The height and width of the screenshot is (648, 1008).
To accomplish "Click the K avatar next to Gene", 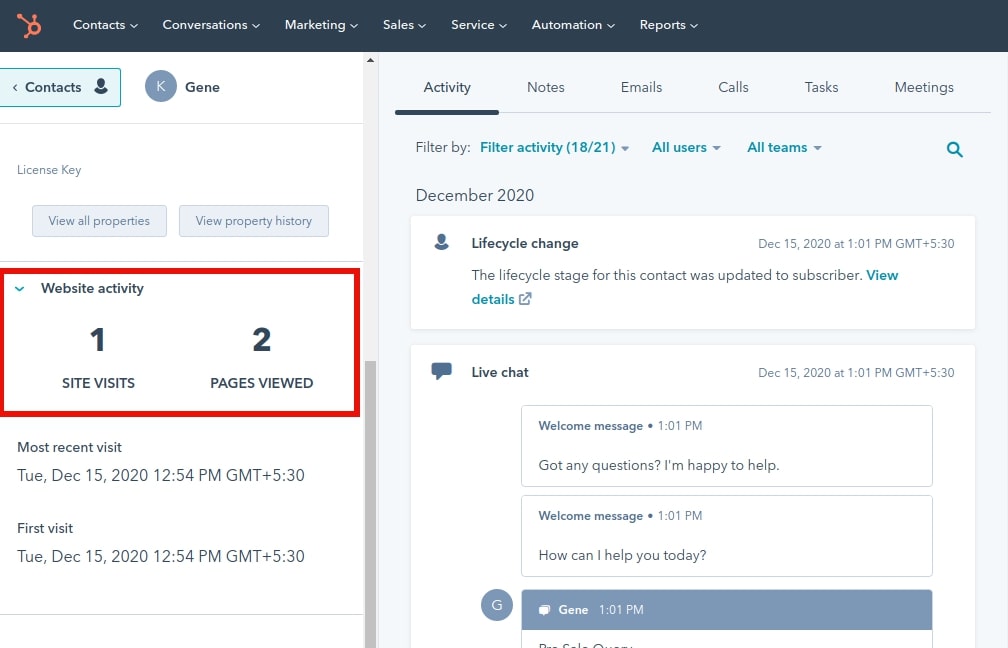I will click(x=160, y=87).
